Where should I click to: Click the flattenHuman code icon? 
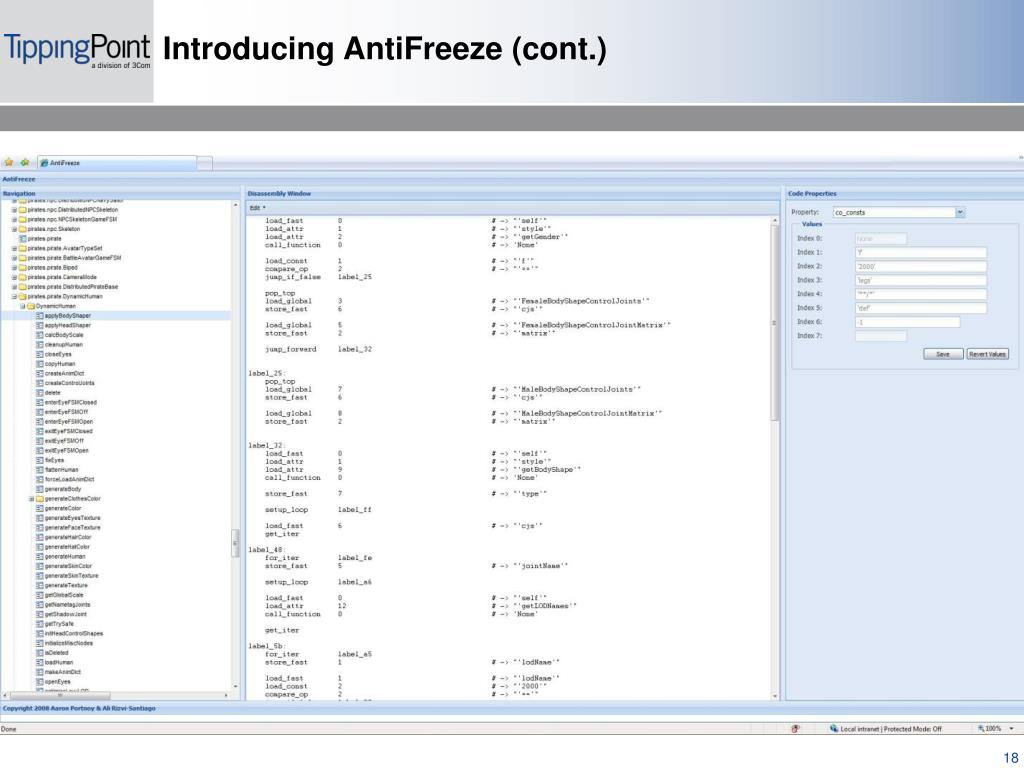pos(40,470)
